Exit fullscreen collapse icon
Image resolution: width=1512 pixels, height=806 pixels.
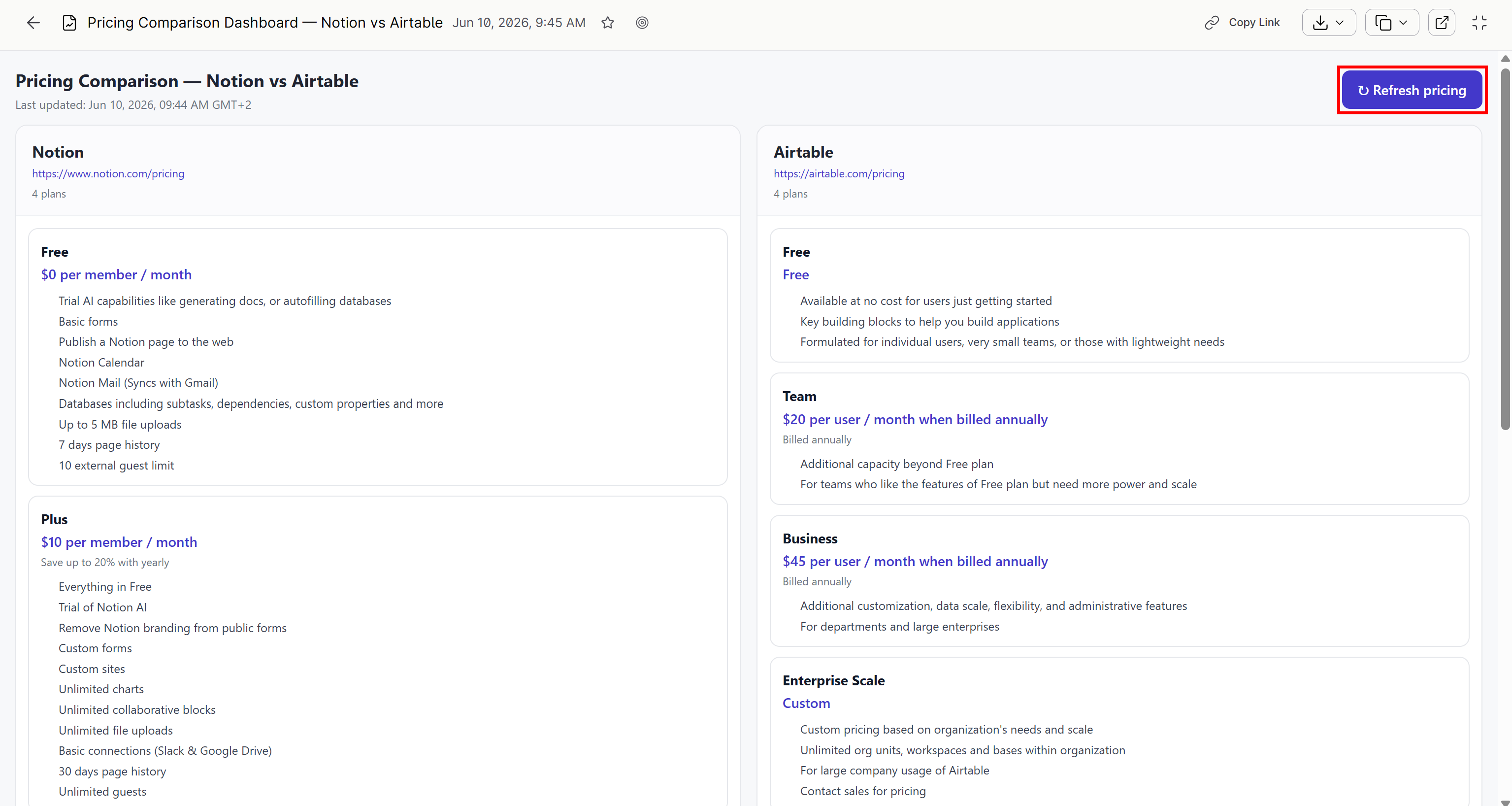[x=1479, y=23]
